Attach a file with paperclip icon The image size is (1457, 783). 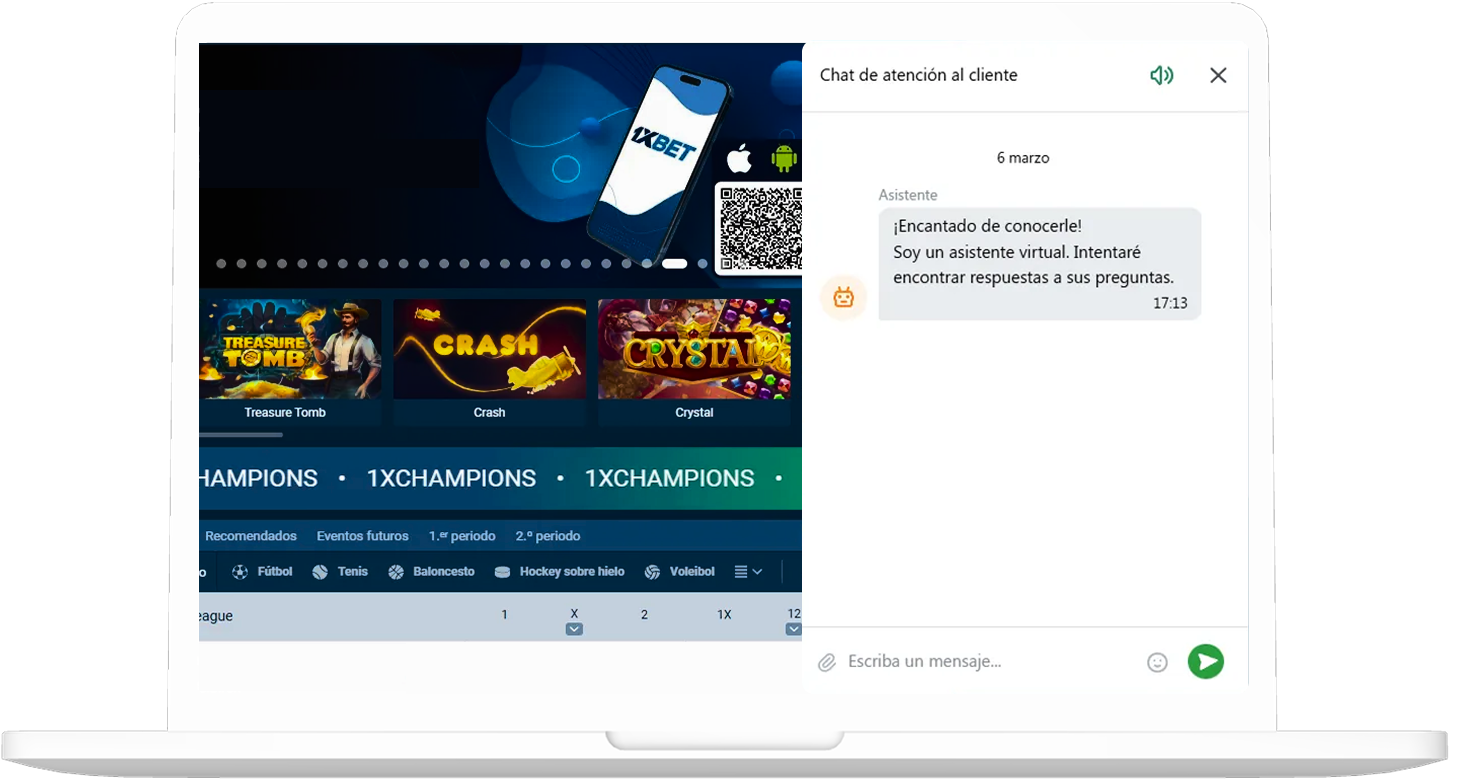coord(827,662)
